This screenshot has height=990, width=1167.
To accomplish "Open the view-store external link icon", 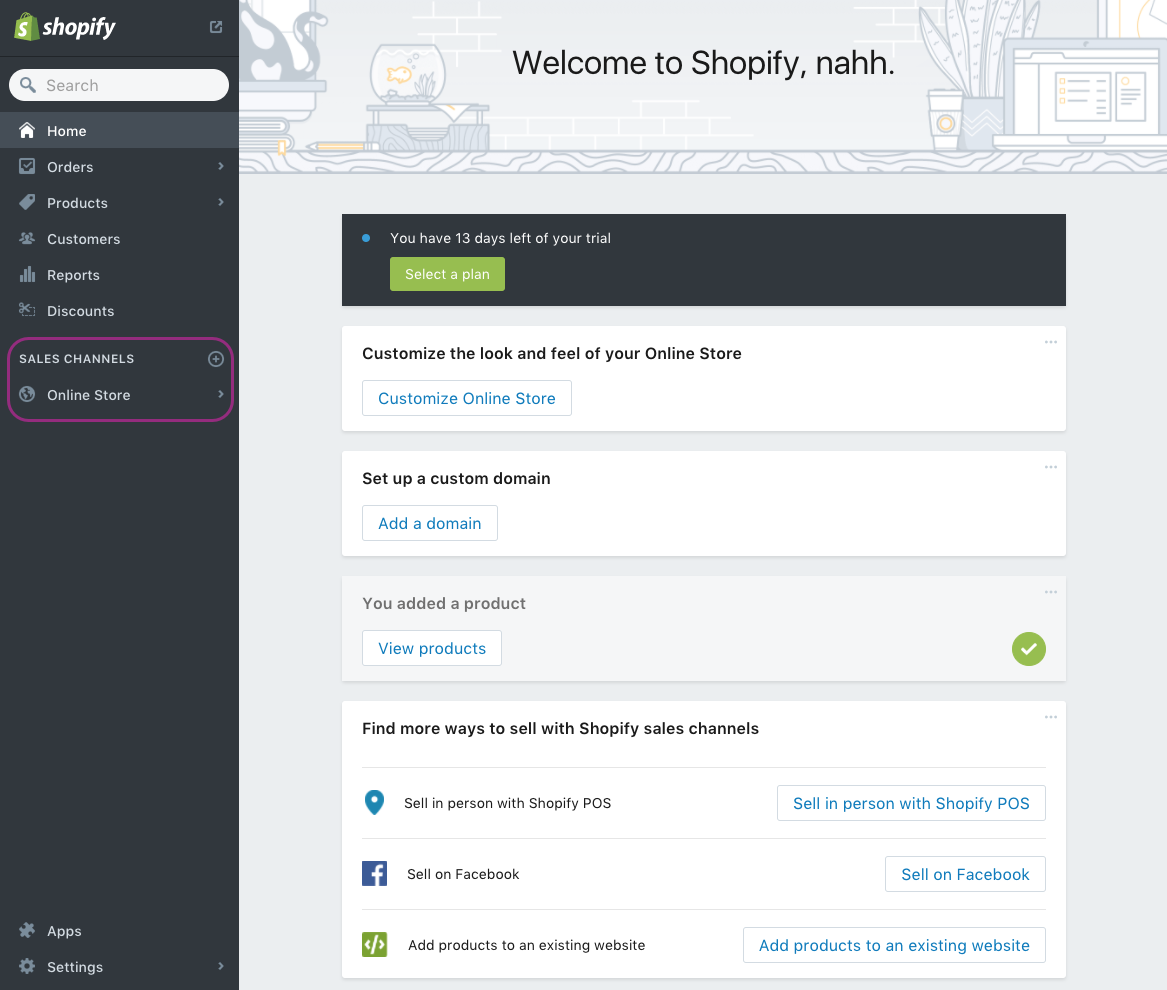I will coord(216,27).
